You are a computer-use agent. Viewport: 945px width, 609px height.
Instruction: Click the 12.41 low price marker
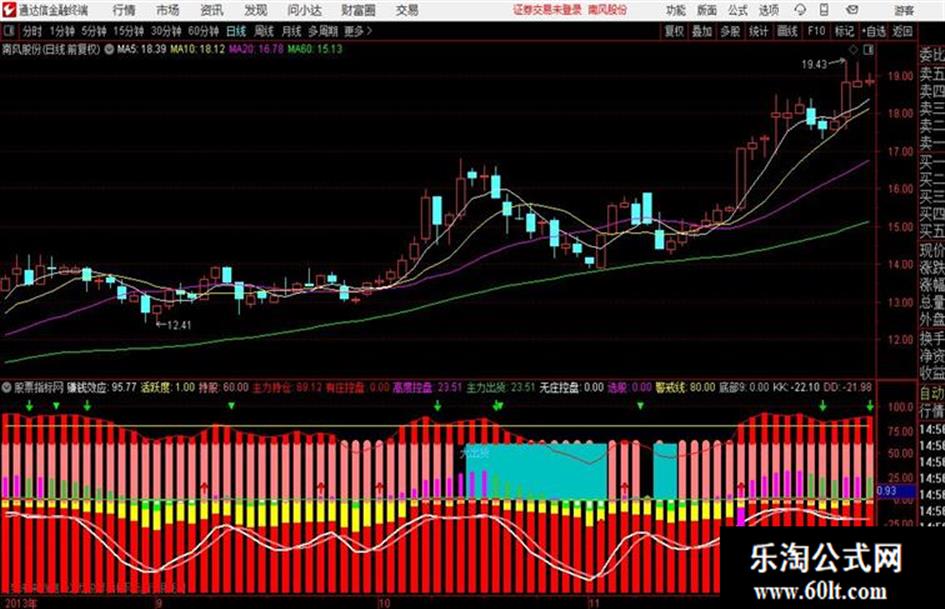179,325
